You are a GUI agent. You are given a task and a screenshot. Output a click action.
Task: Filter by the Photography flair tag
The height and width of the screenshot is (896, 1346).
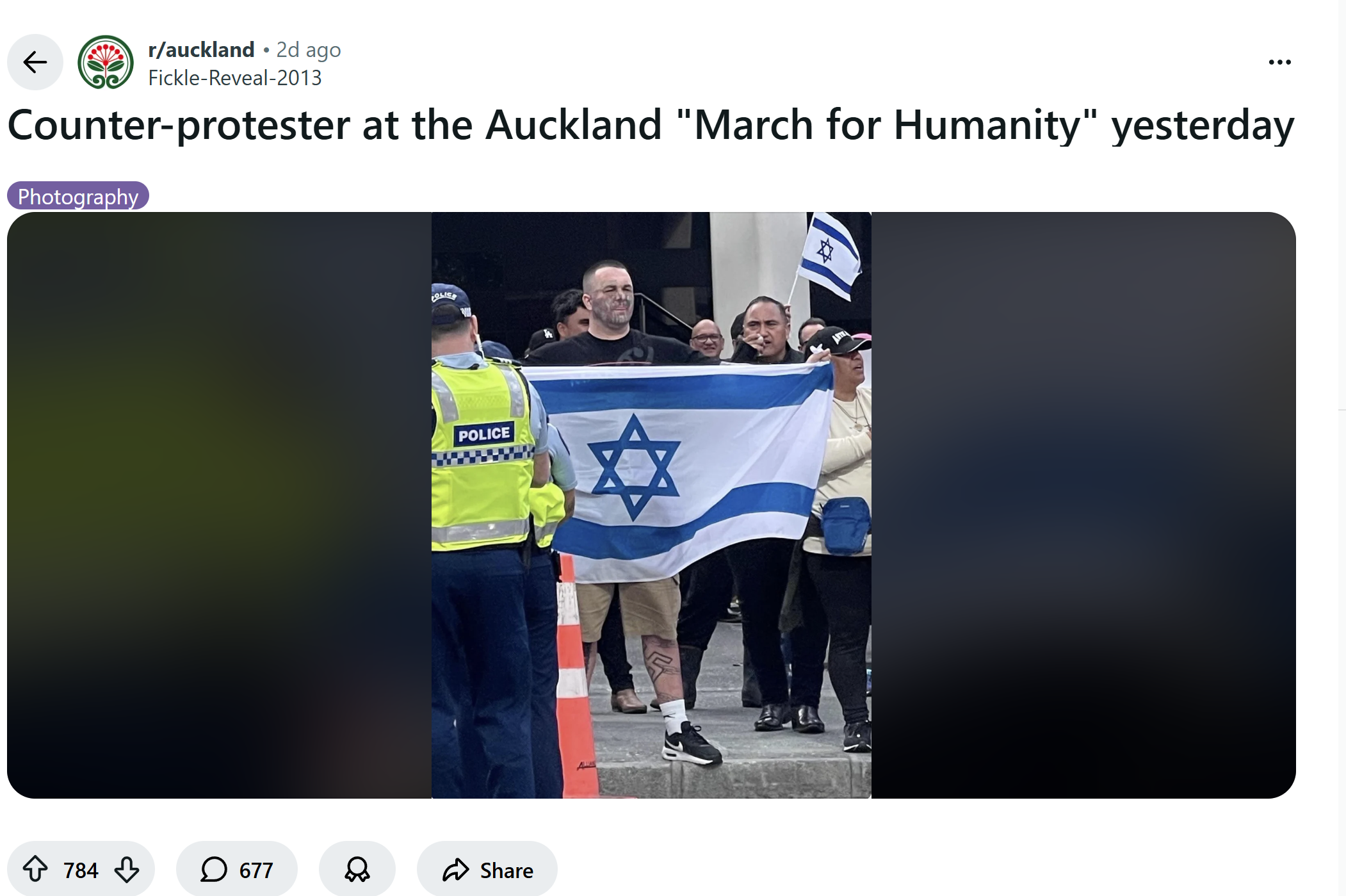click(78, 196)
